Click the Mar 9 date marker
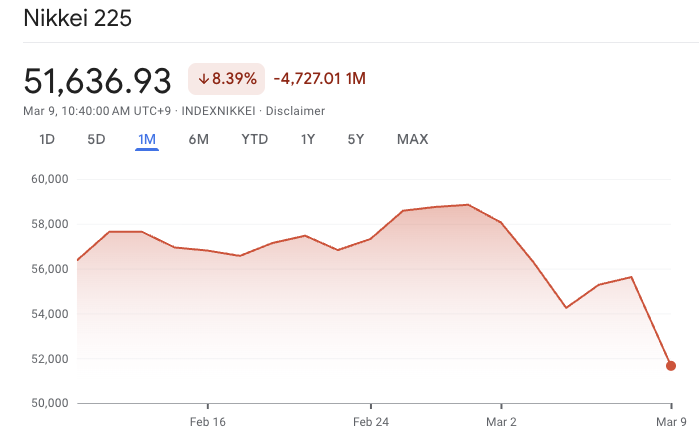The image size is (699, 446). pyautogui.click(x=671, y=422)
